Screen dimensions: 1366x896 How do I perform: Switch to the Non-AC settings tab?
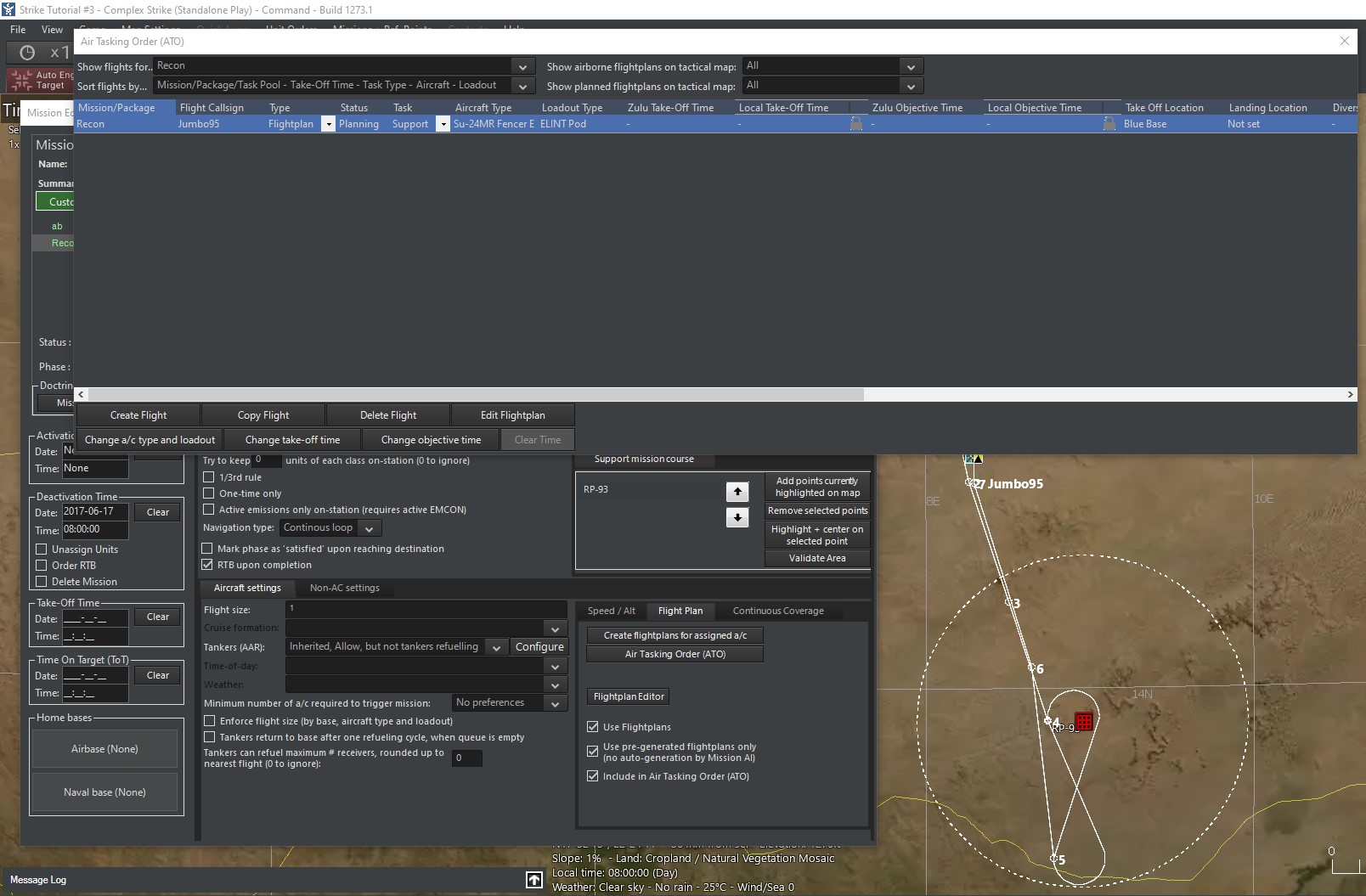(345, 587)
